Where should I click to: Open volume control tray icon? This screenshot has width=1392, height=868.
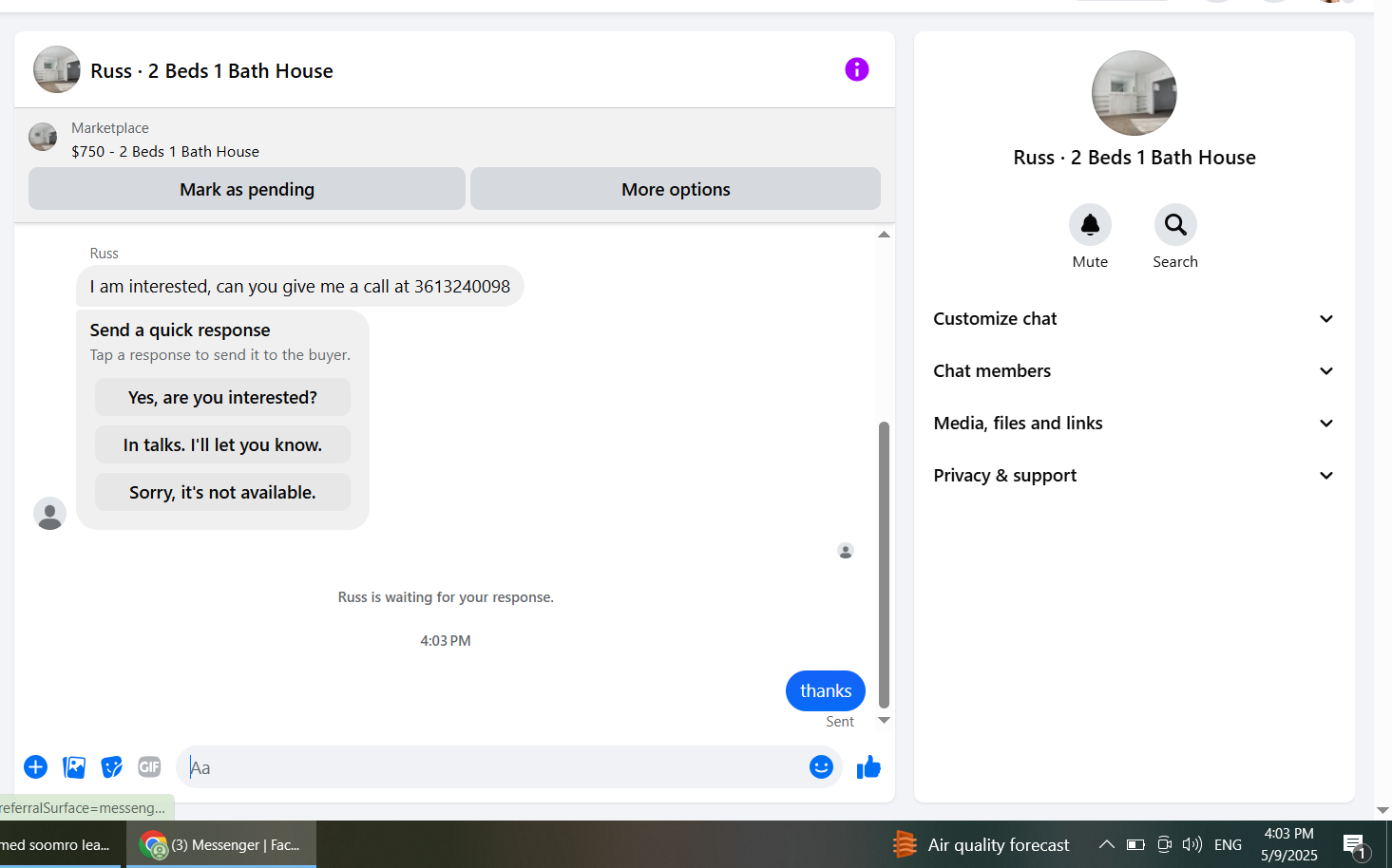1192,844
